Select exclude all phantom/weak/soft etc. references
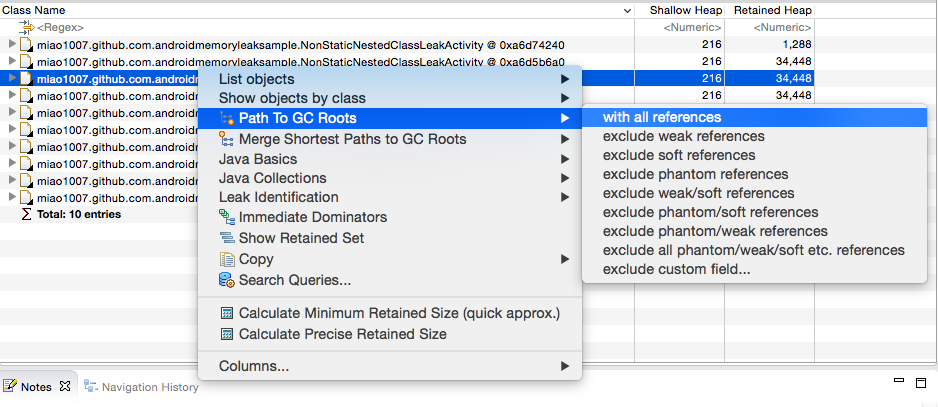The image size is (938, 407). (x=754, y=250)
